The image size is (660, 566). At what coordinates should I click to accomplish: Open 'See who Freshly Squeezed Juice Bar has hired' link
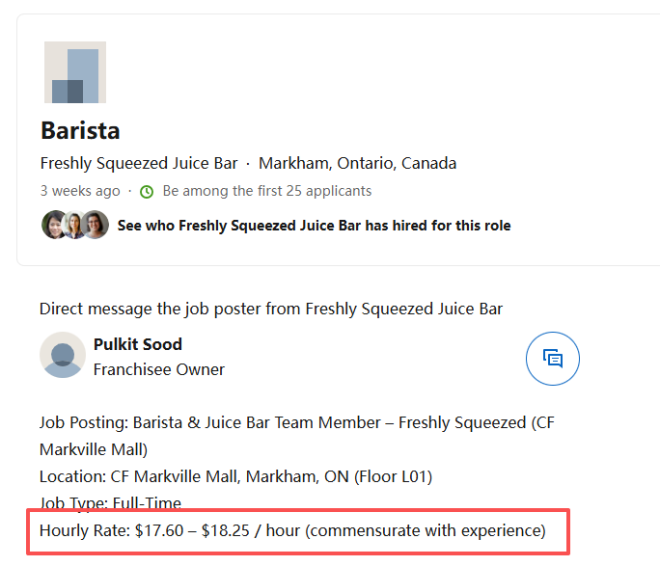click(314, 226)
